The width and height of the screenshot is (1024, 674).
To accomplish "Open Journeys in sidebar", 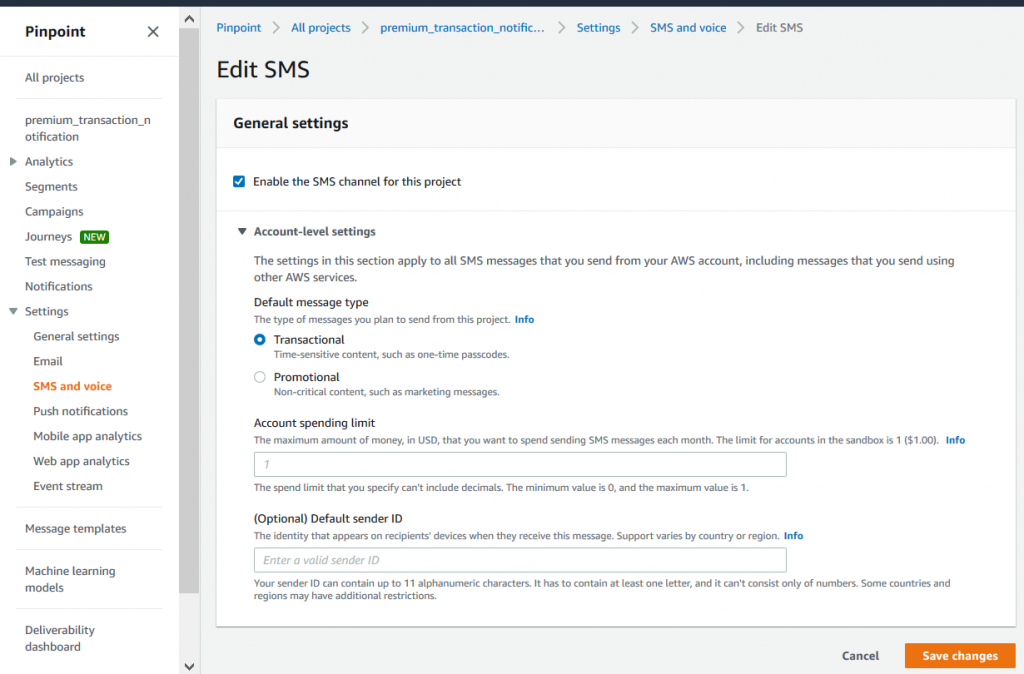I will coord(48,236).
